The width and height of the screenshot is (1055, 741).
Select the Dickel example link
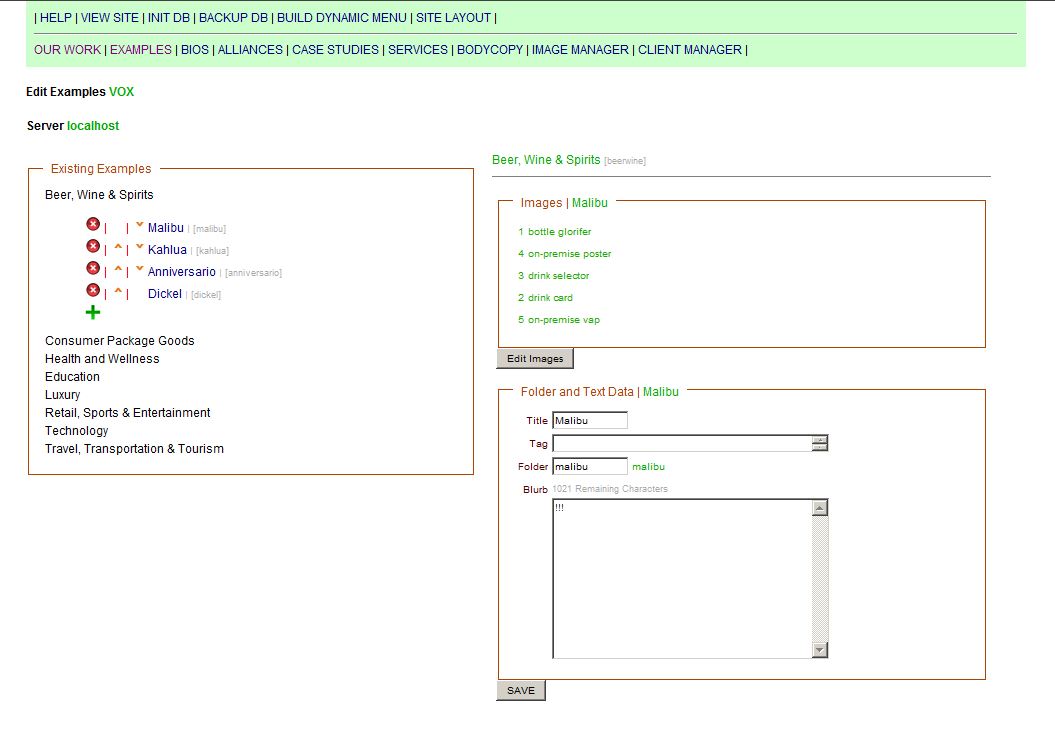click(x=165, y=294)
